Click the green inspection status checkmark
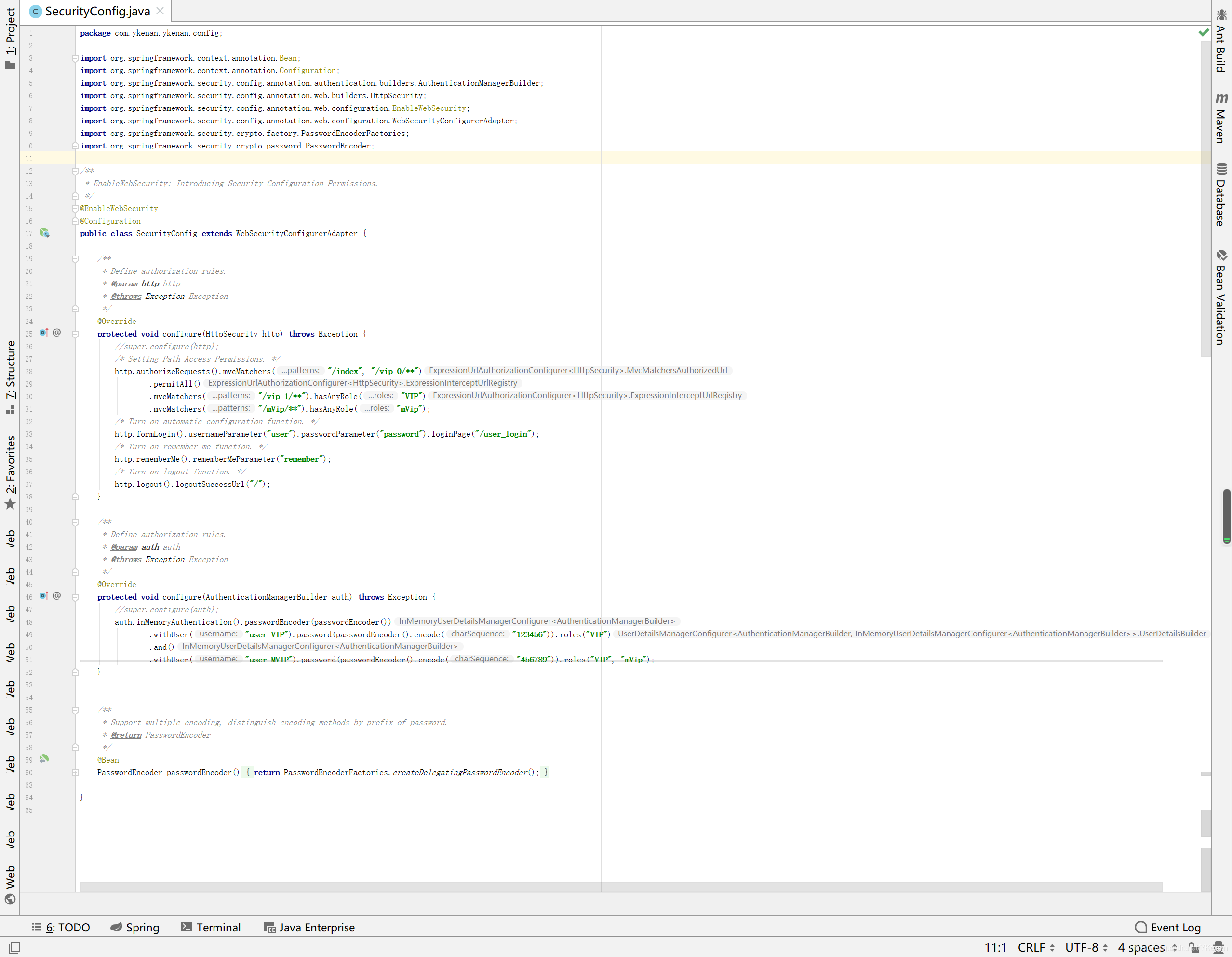This screenshot has width=1232, height=957. 1203,33
